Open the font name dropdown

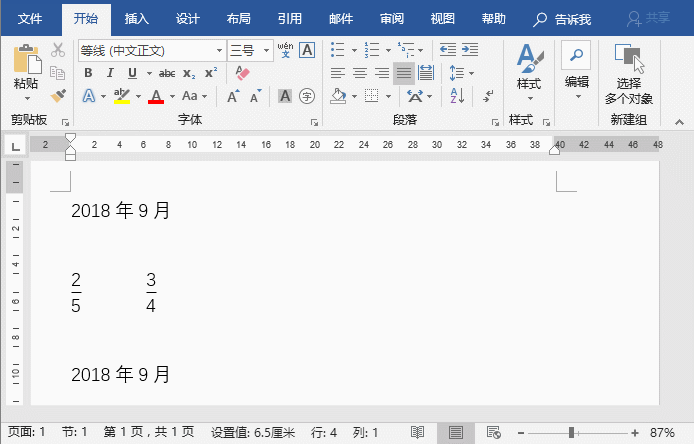[219, 50]
